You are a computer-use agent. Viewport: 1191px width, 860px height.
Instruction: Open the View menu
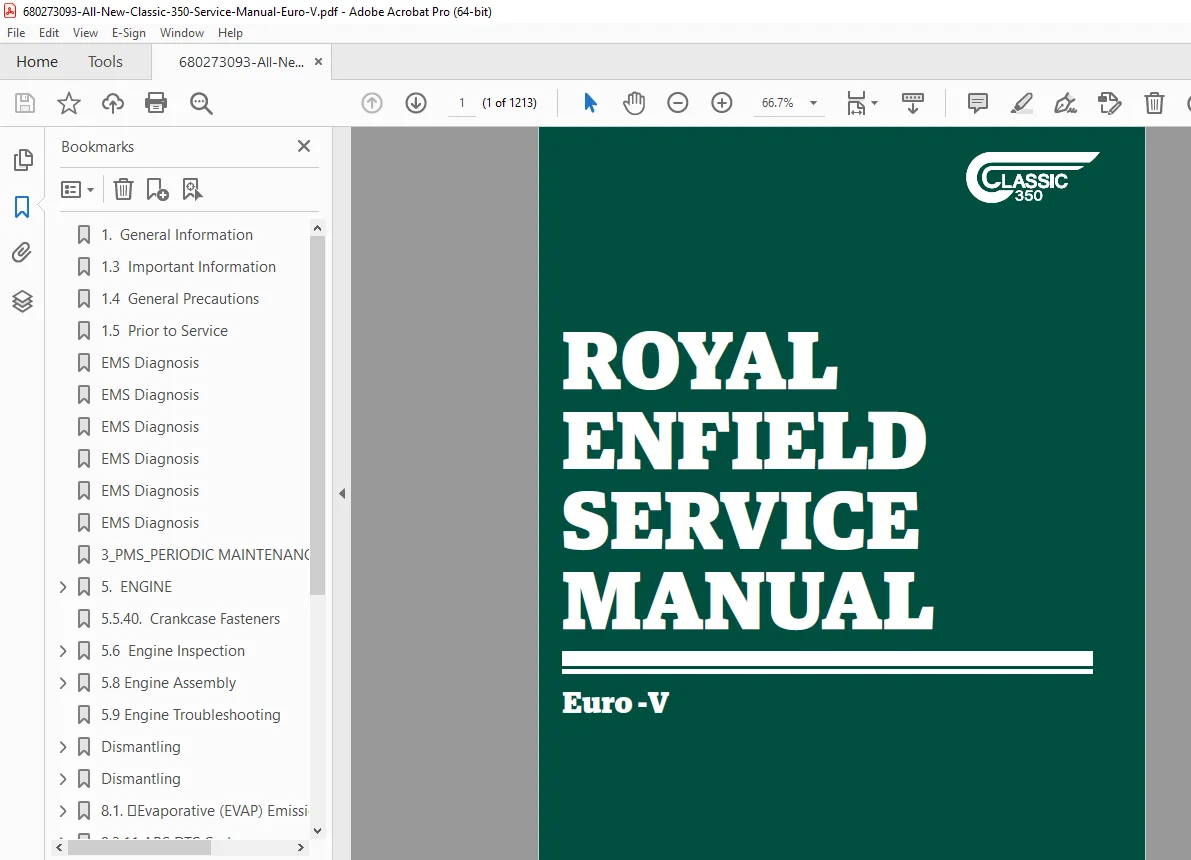click(x=85, y=33)
